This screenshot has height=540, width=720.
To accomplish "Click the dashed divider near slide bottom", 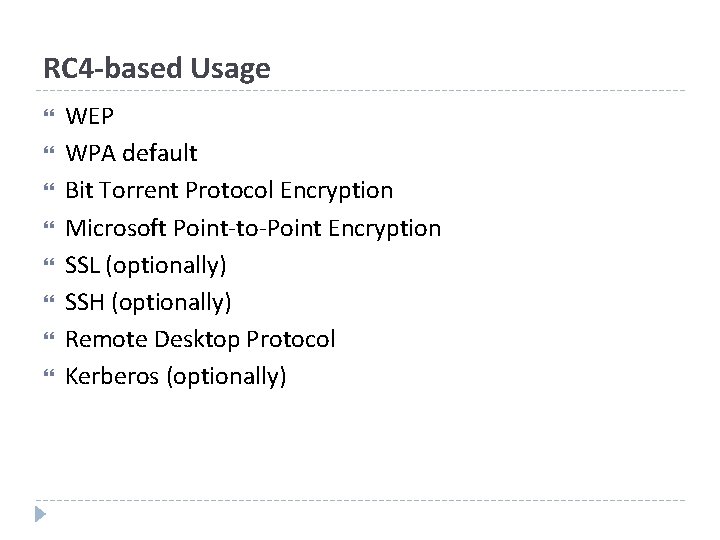I will tap(360, 500).
